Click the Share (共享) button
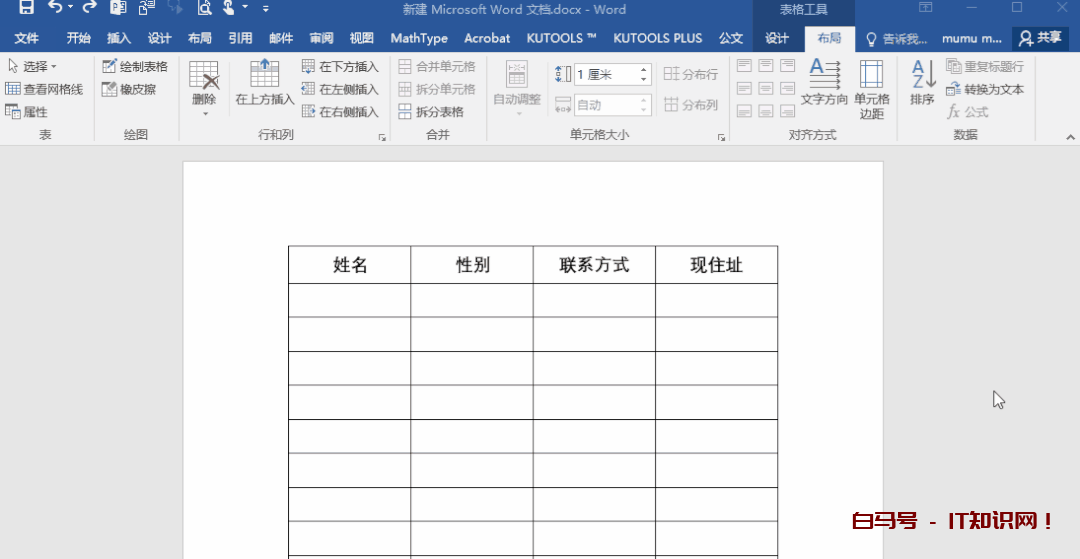 [x=1040, y=38]
